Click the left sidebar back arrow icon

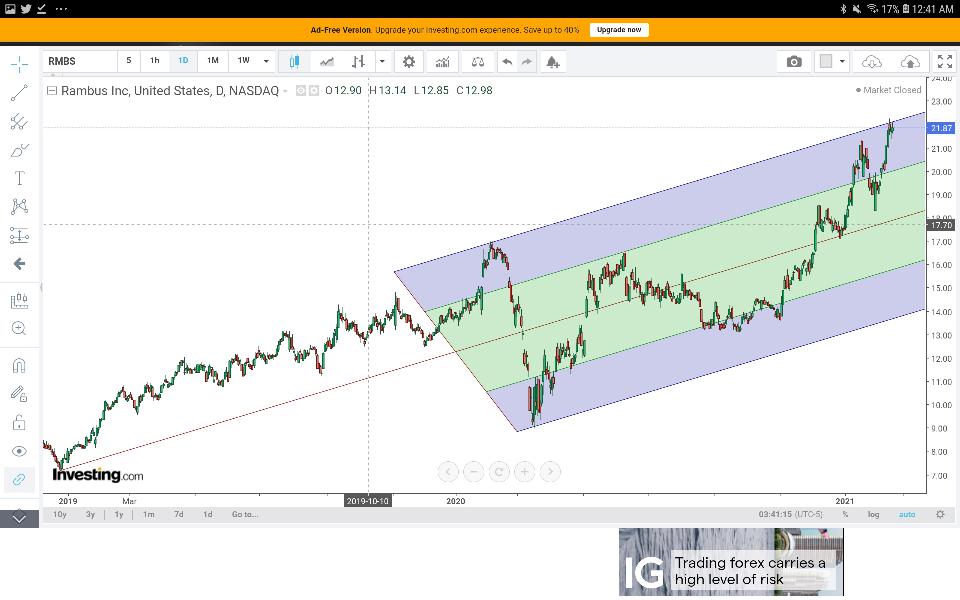click(x=19, y=264)
